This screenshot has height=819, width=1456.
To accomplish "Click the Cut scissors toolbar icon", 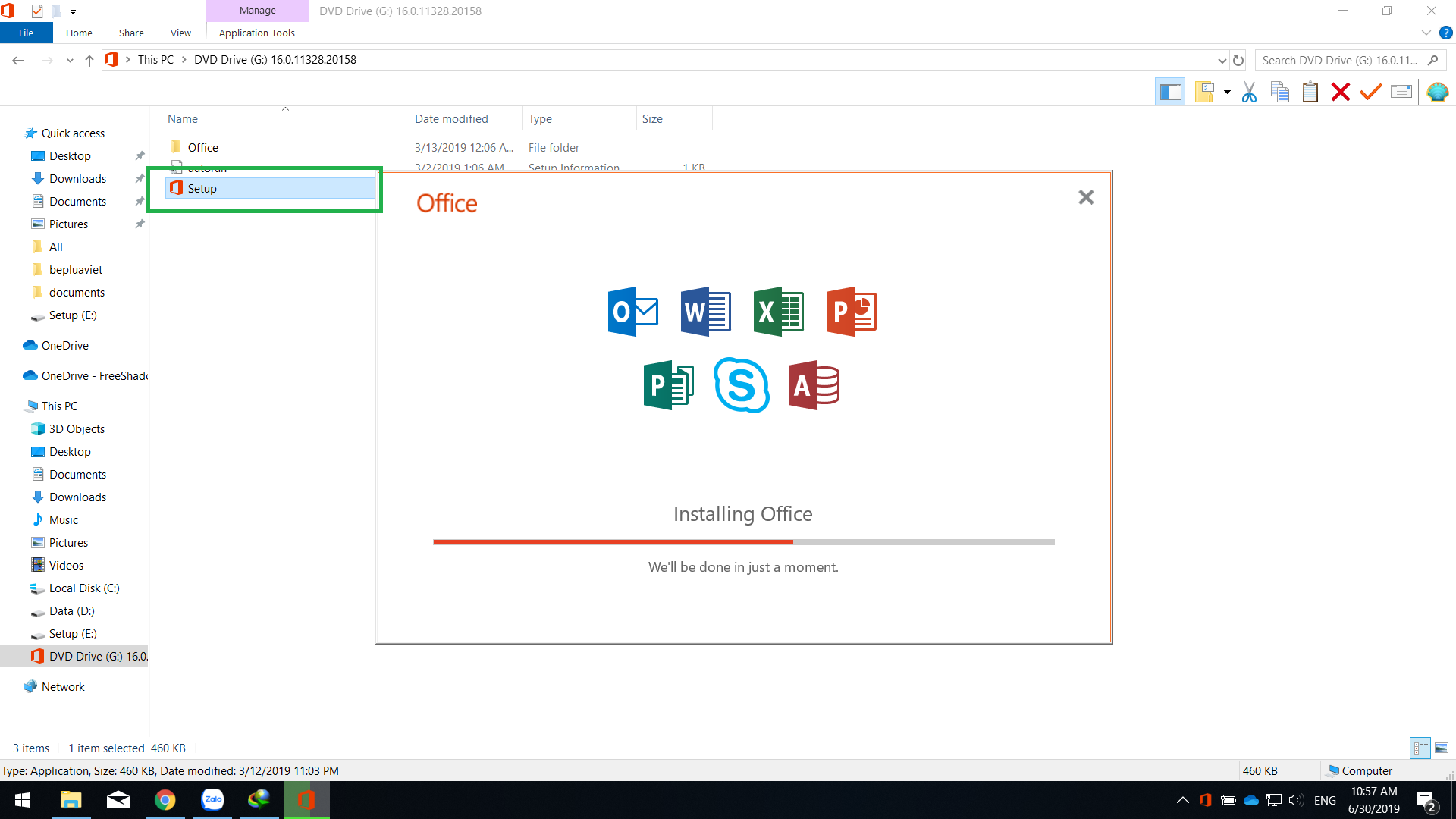I will (1249, 93).
